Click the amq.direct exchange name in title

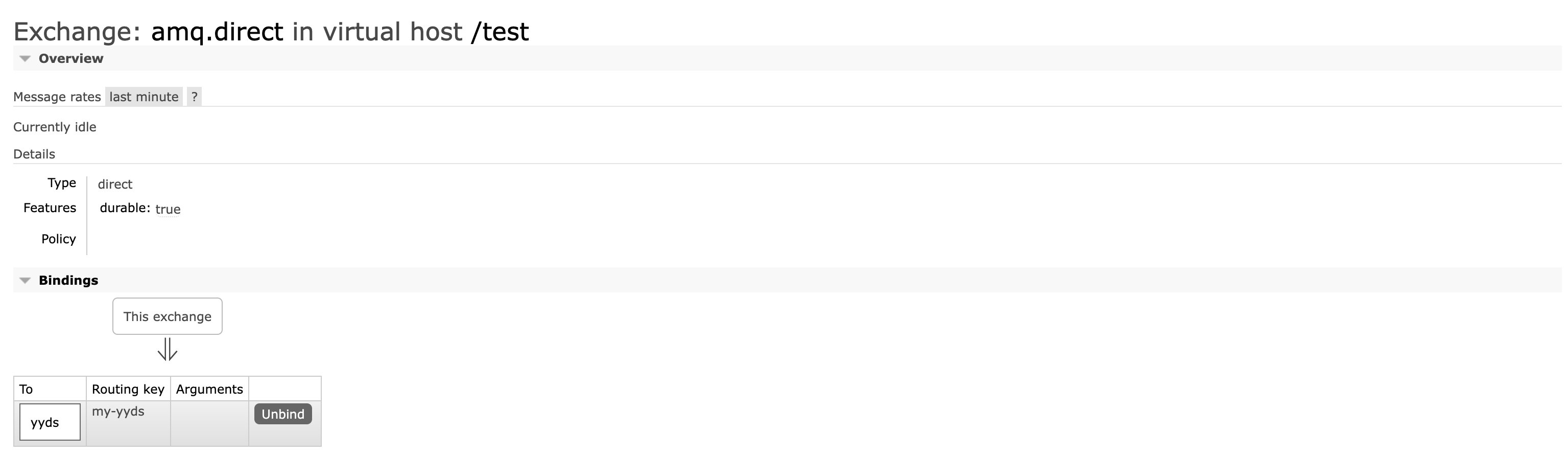(x=217, y=32)
